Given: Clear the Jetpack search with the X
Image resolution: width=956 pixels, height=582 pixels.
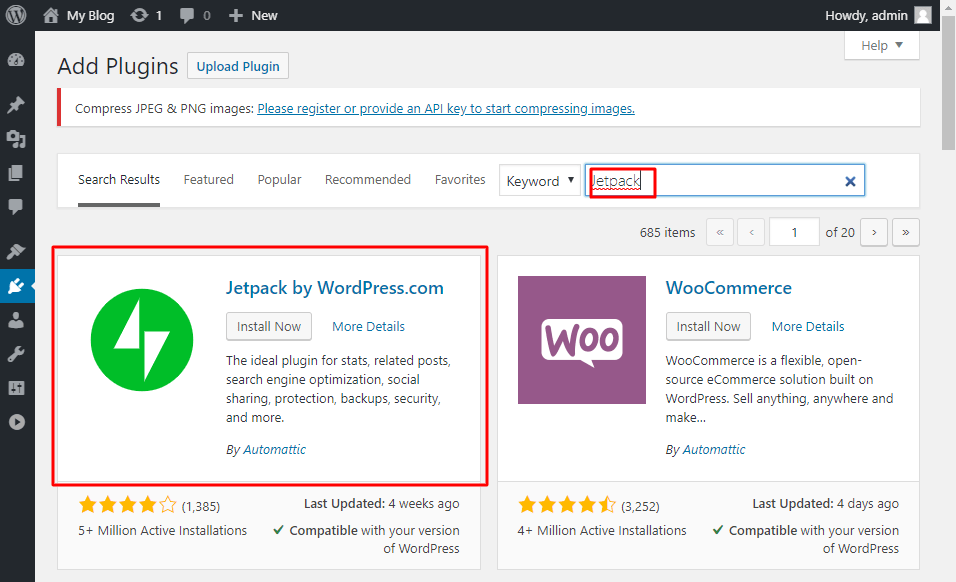Looking at the screenshot, I should click(x=850, y=180).
